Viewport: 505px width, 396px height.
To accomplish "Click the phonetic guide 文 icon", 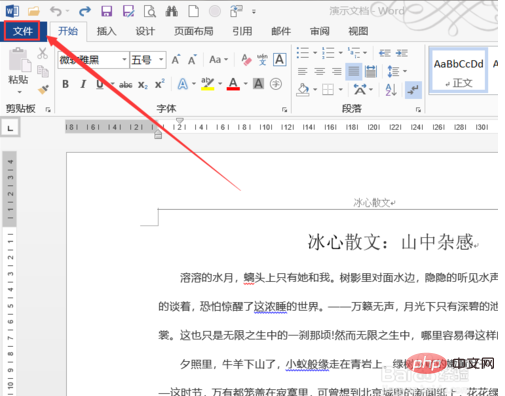I will point(262,60).
